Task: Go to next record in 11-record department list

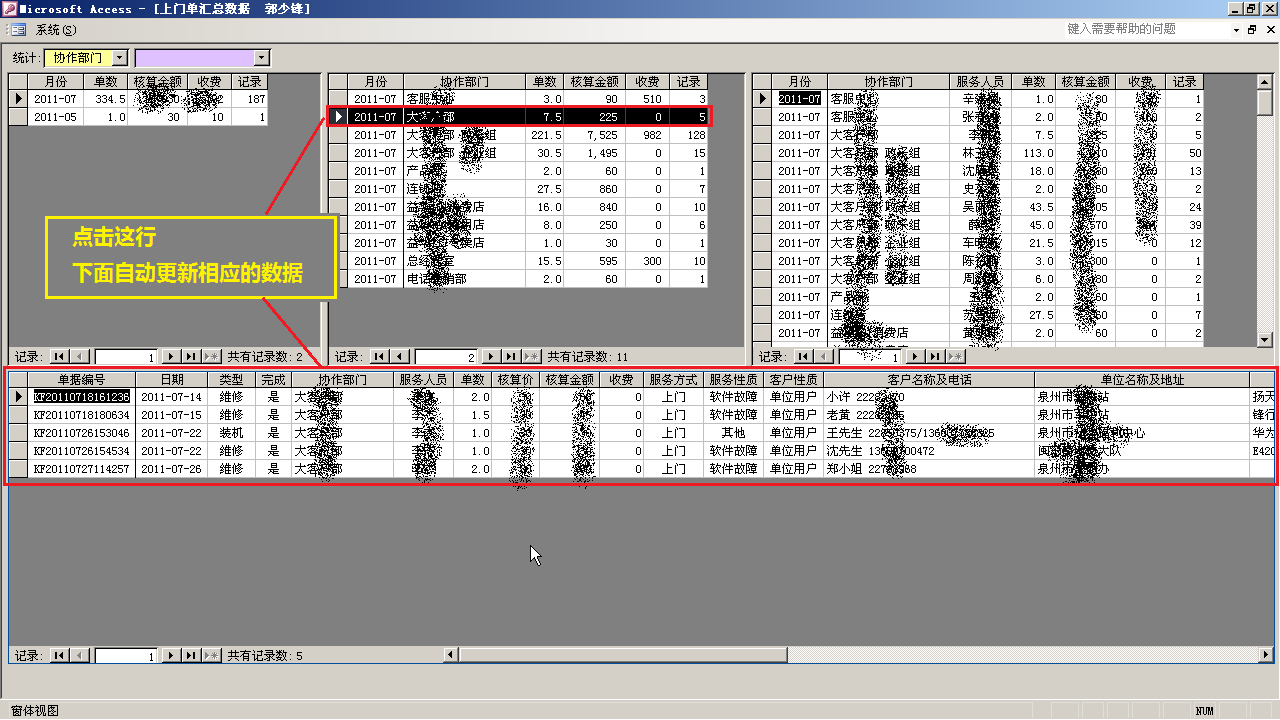Action: (x=491, y=356)
